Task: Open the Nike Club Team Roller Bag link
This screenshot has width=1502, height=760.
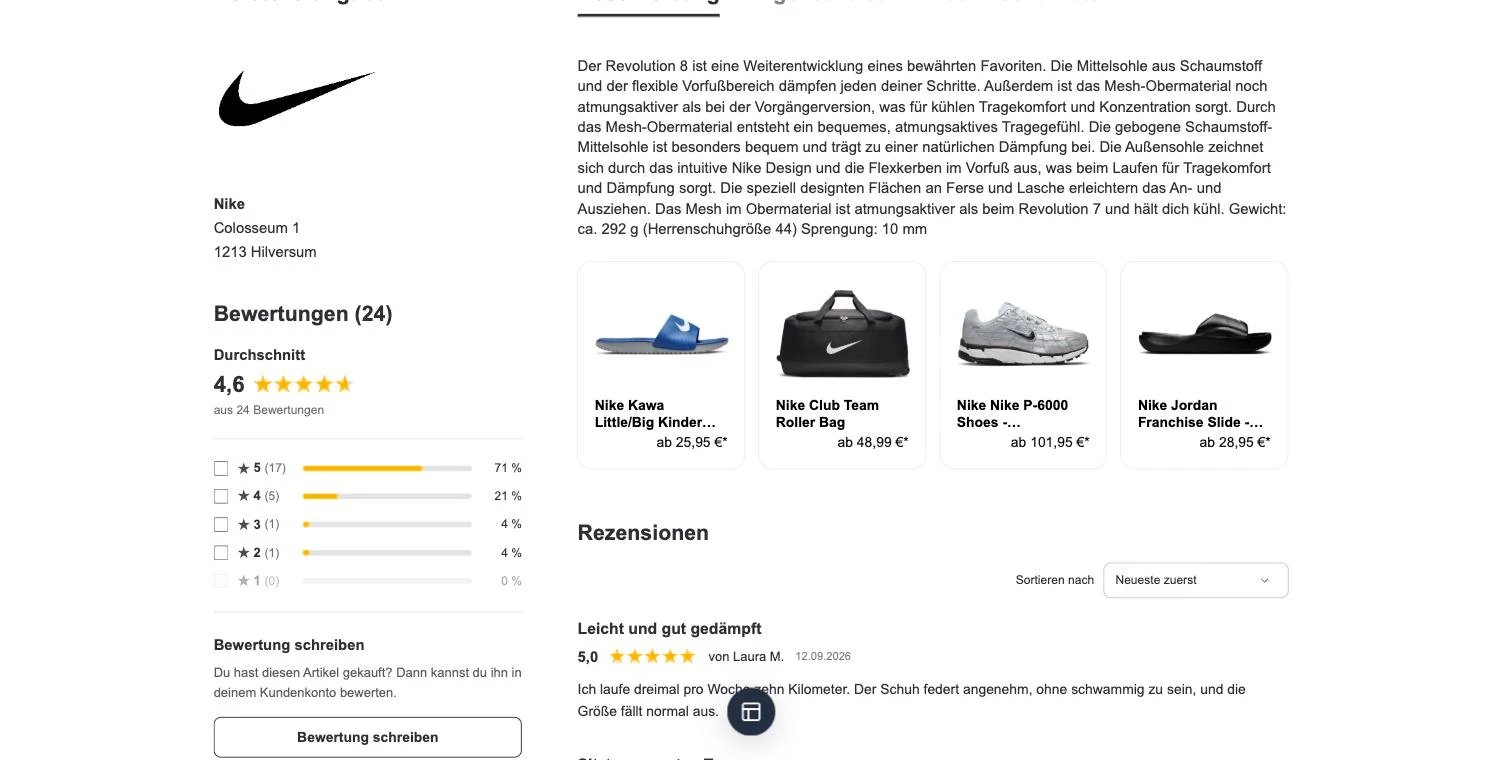Action: [827, 414]
